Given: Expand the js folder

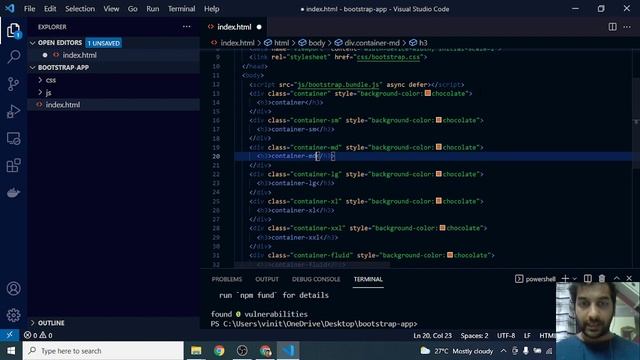Looking at the screenshot, I should click(40, 93).
